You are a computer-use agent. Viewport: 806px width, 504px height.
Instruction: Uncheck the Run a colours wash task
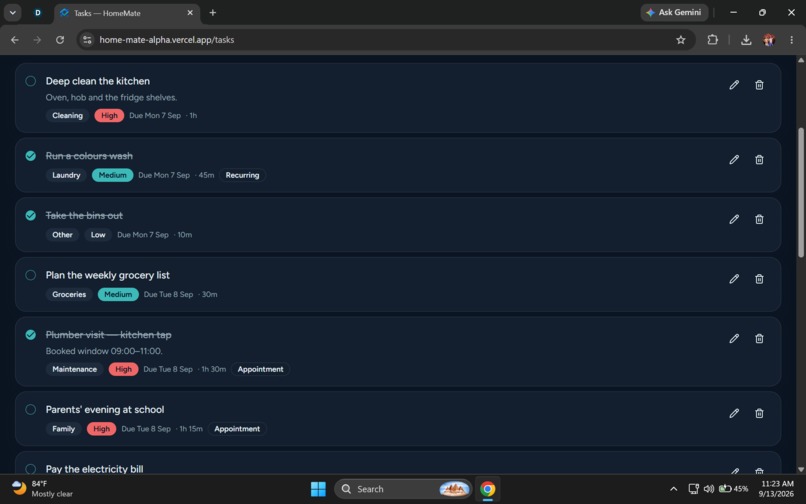(31, 155)
